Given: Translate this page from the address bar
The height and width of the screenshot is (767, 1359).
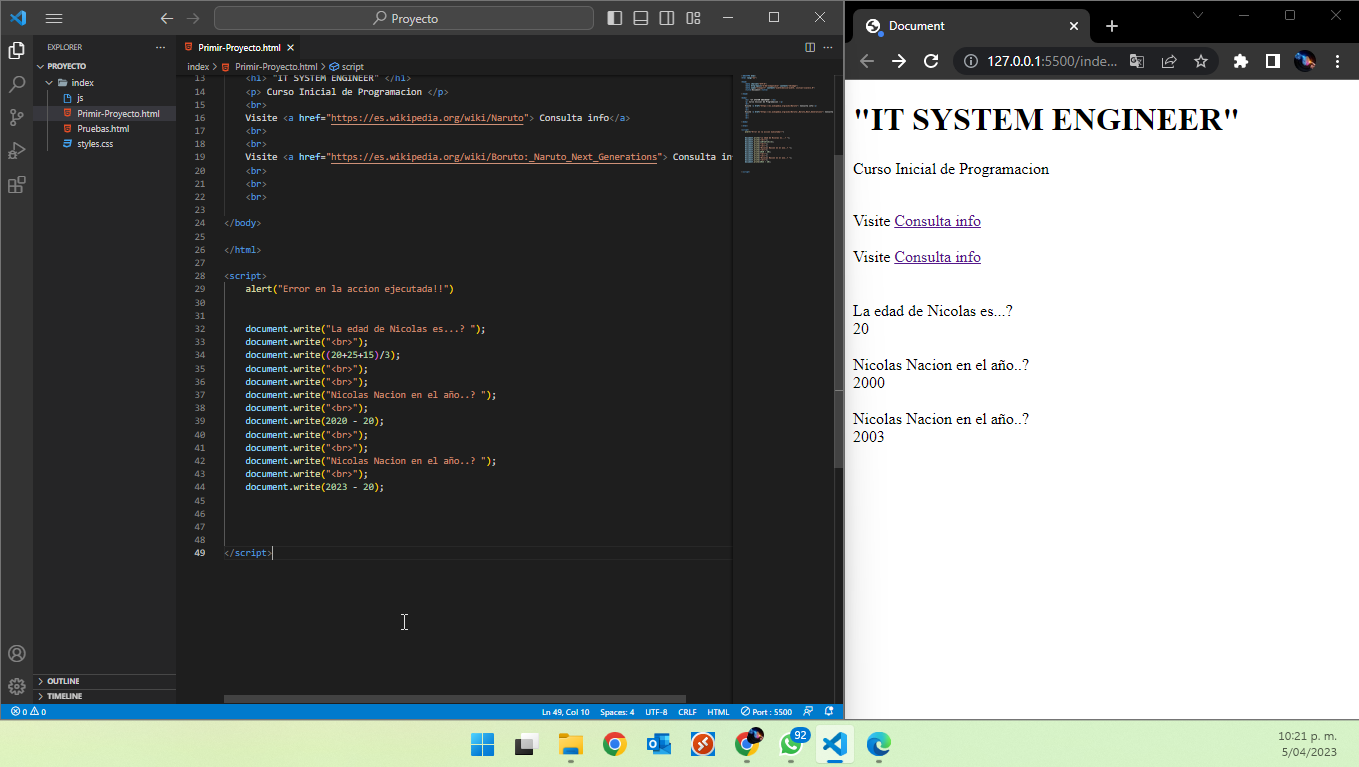Looking at the screenshot, I should 1137,61.
